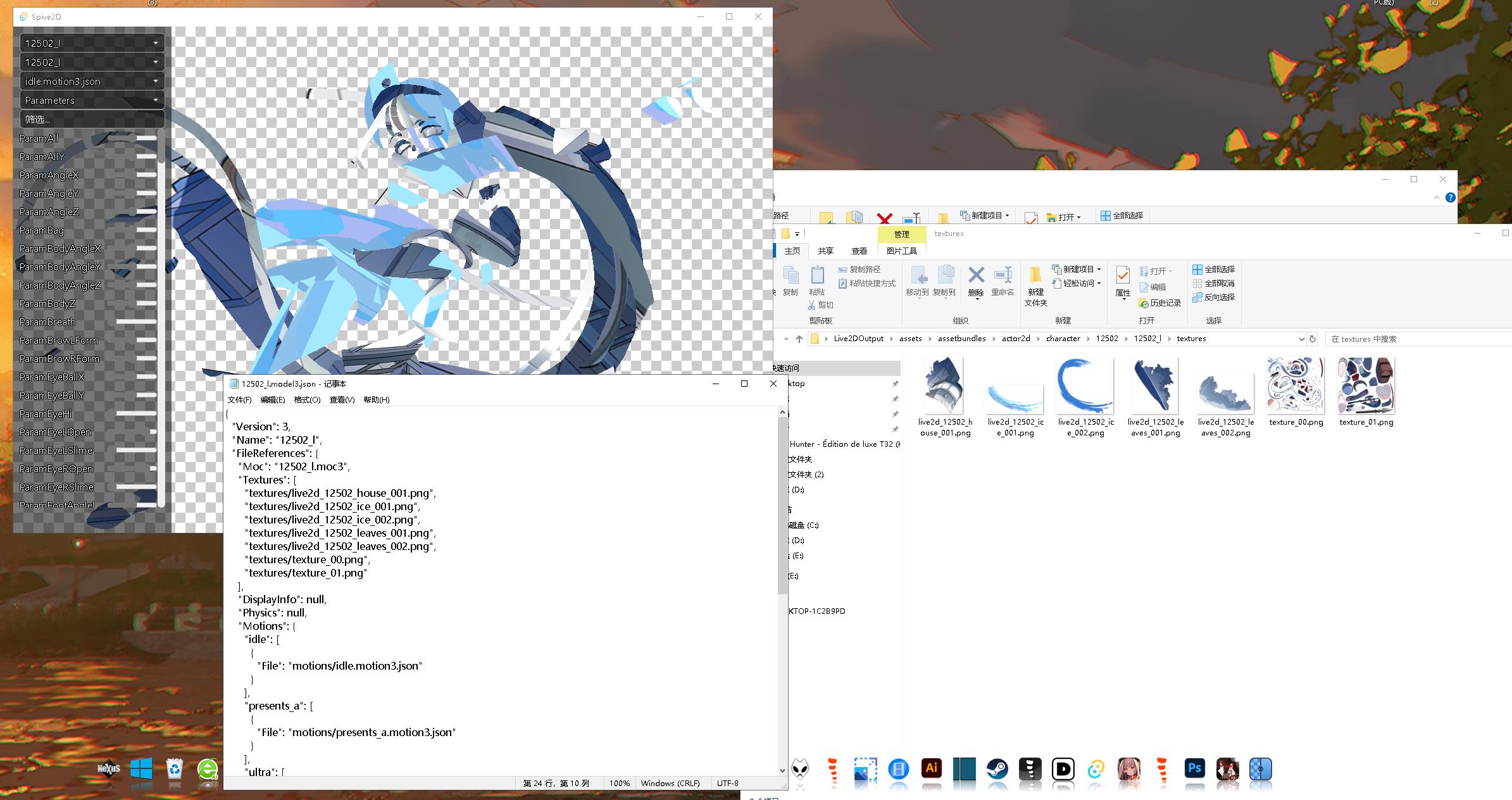Click the up-directory arrow in Explorer

799,339
